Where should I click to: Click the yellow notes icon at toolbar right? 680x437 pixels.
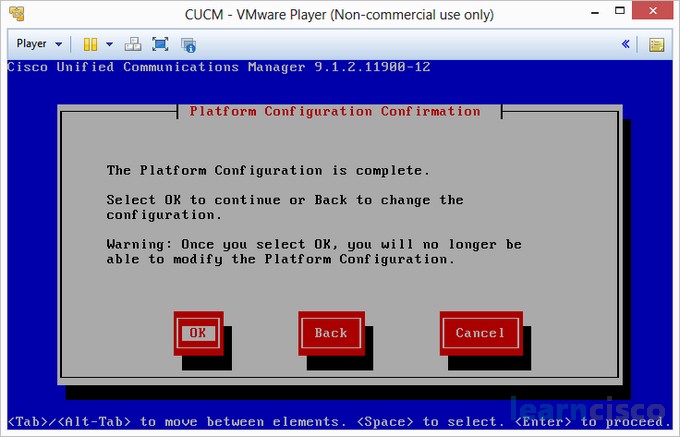click(x=656, y=44)
